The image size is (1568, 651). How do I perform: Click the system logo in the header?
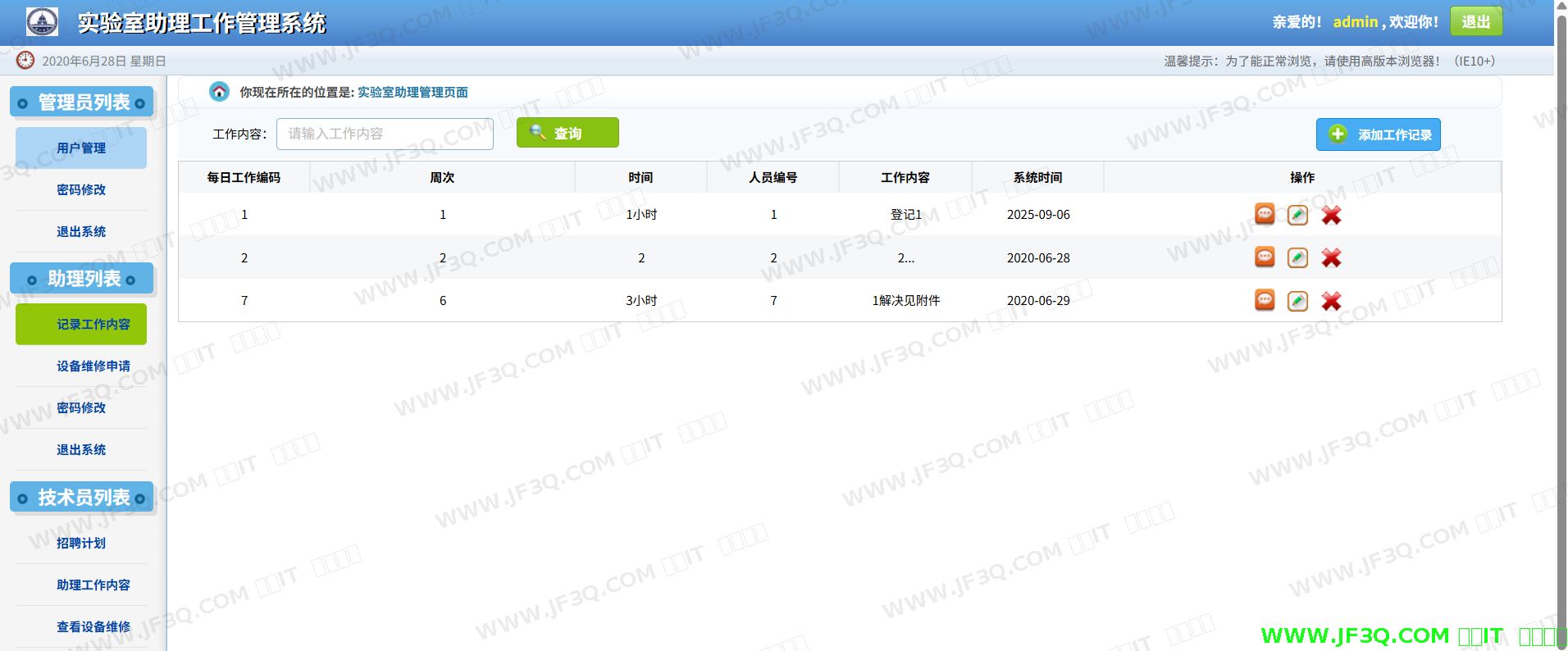(x=42, y=22)
